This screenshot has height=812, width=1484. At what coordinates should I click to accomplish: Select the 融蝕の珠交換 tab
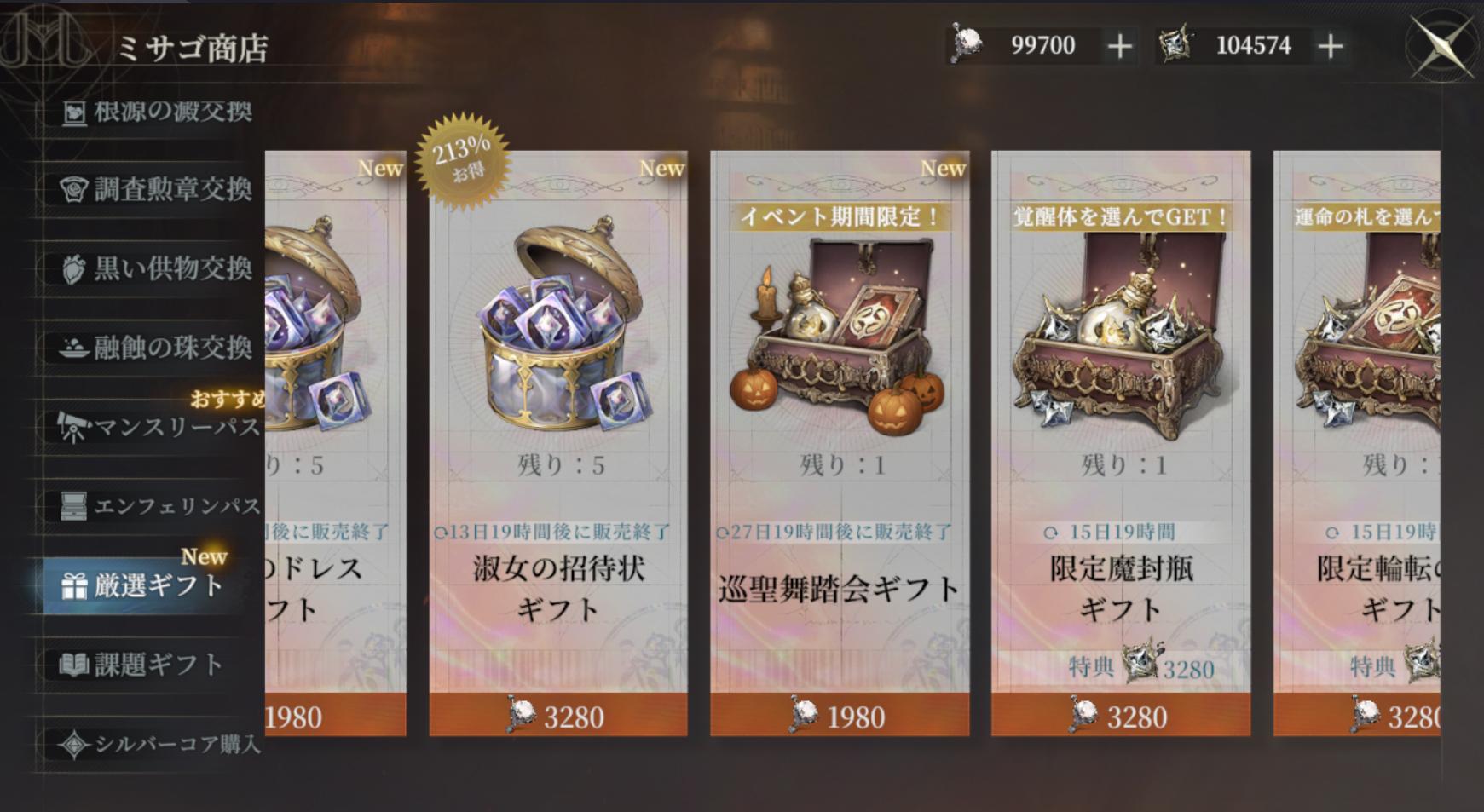tap(158, 348)
